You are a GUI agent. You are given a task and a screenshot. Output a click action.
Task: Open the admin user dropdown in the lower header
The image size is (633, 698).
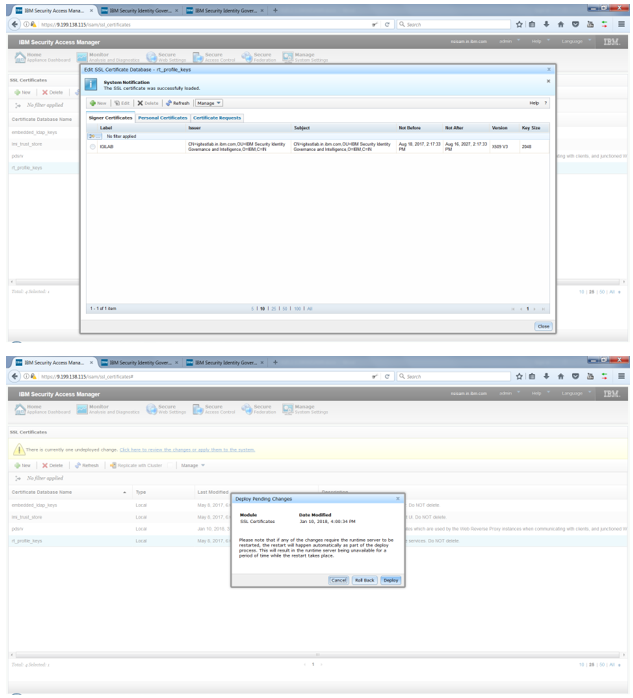[509, 393]
